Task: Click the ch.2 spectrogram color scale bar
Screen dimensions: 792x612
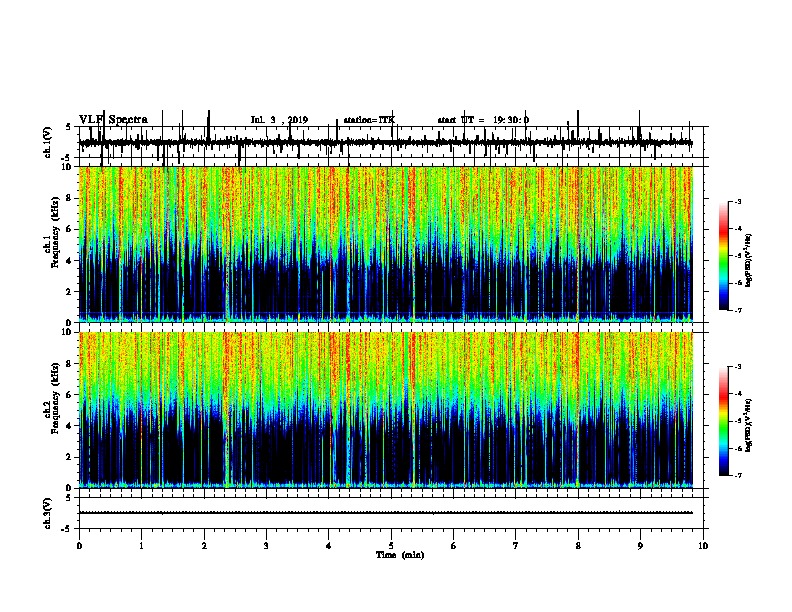Action: point(723,421)
